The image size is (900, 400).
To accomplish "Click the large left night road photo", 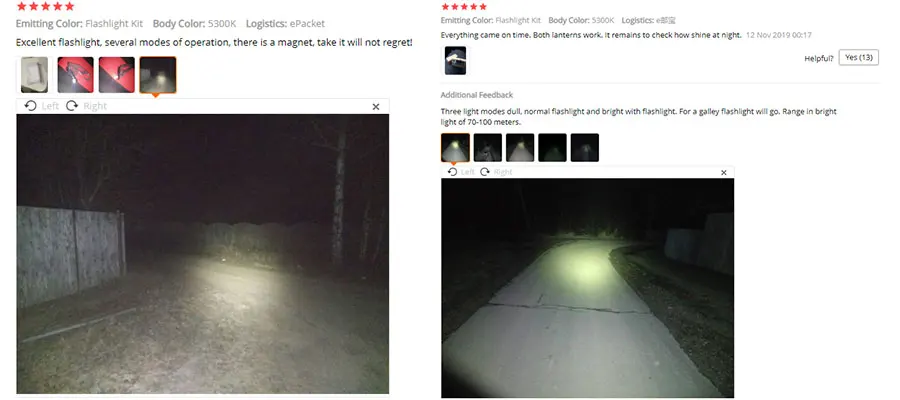I will click(x=203, y=254).
